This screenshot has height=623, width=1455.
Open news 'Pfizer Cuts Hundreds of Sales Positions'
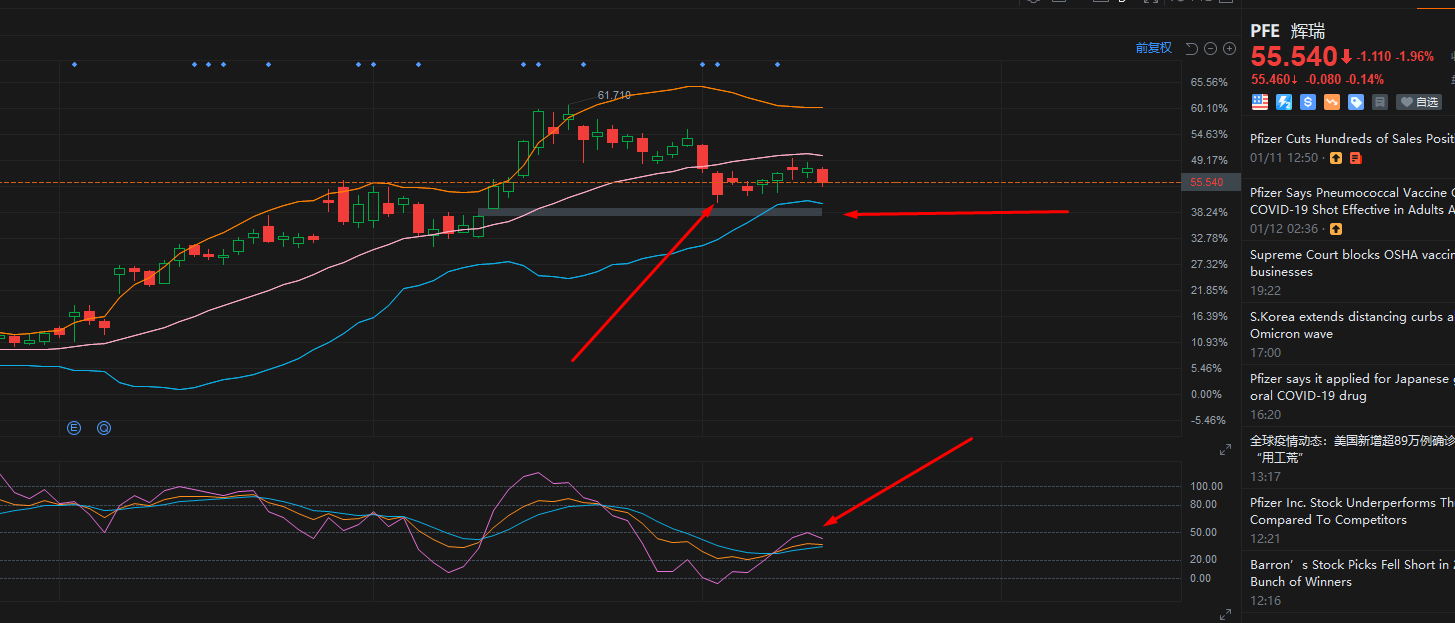point(1352,139)
